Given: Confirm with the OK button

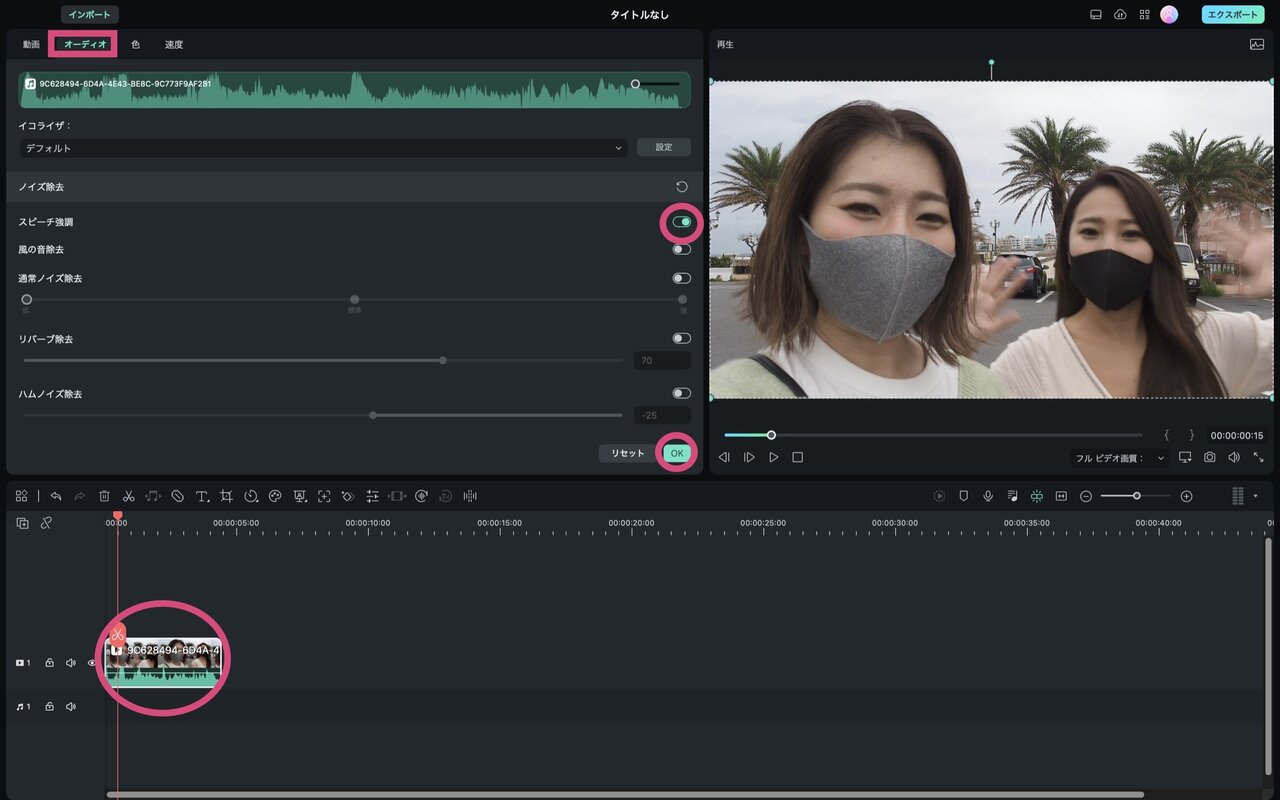Looking at the screenshot, I should click(x=677, y=453).
